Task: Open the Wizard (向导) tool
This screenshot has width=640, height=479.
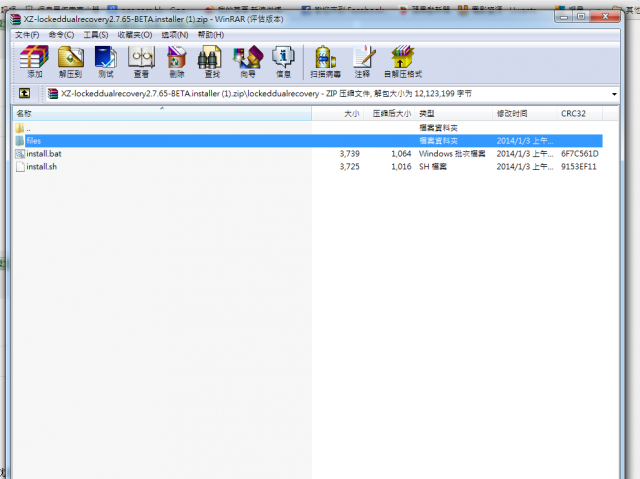Action: (248, 61)
